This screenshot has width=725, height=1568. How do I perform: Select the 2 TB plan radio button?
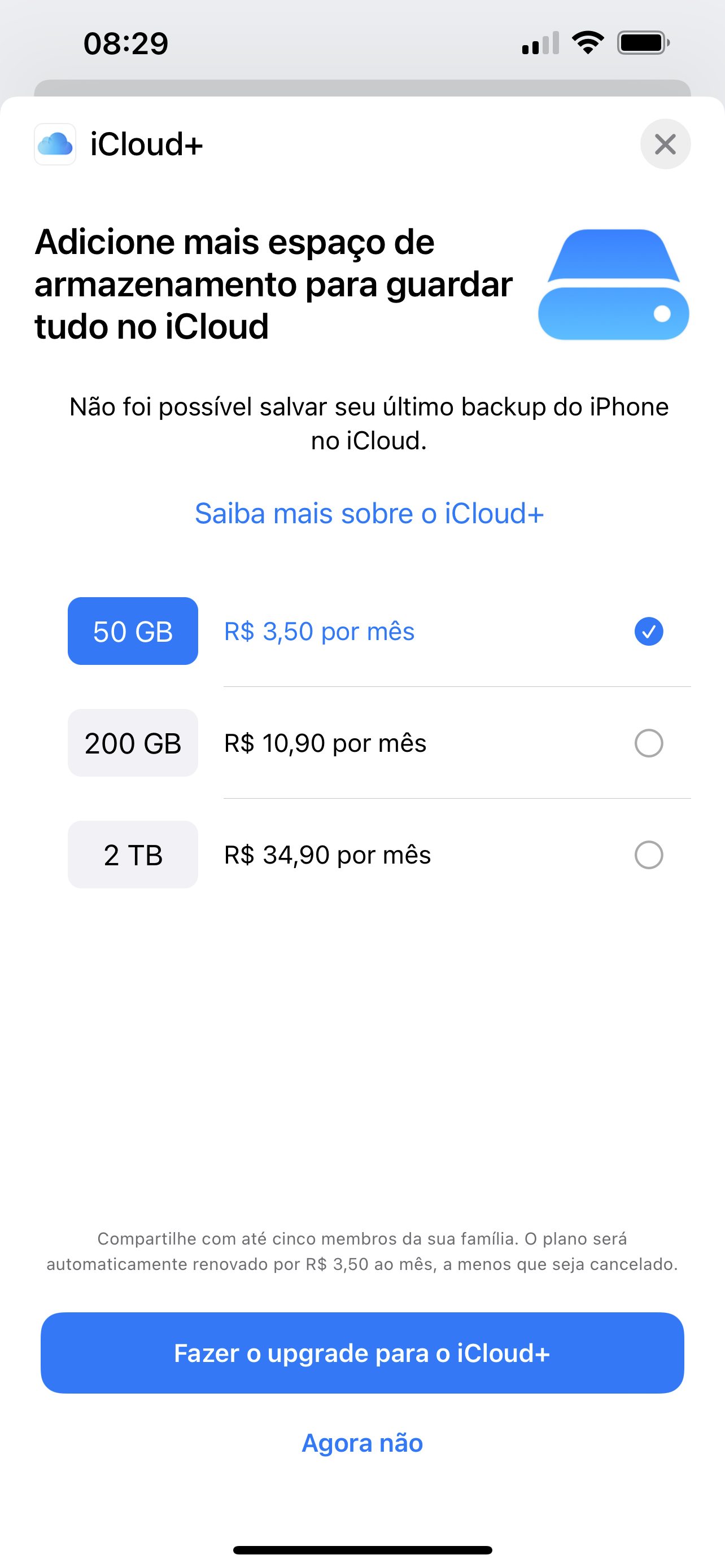click(x=648, y=855)
